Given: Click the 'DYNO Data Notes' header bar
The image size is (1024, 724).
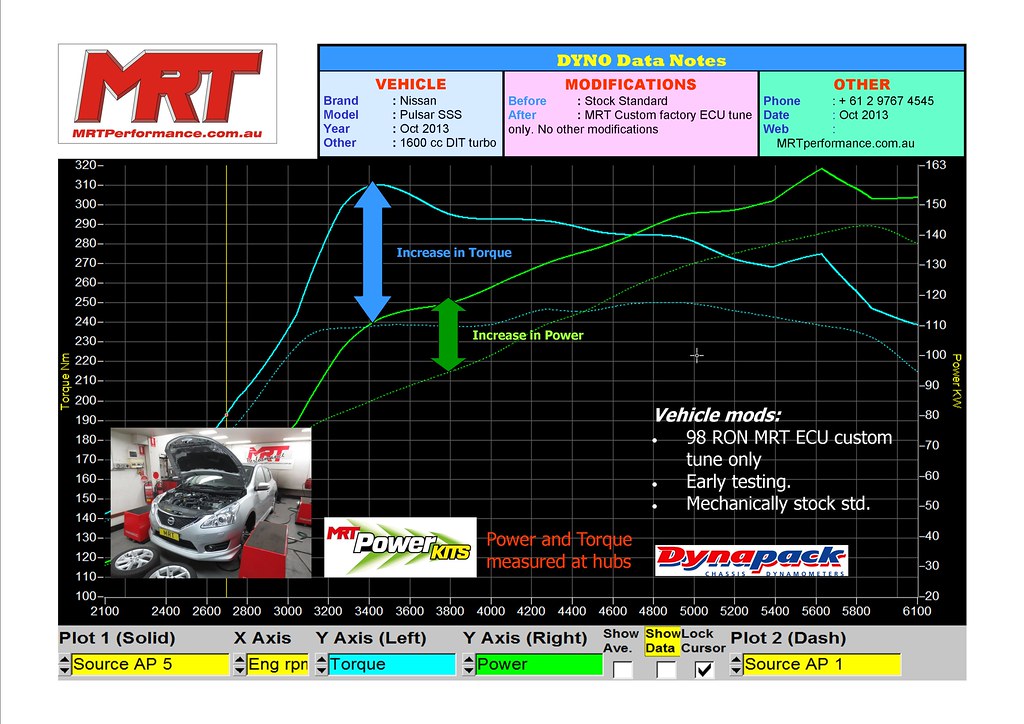Looking at the screenshot, I should click(x=641, y=60).
